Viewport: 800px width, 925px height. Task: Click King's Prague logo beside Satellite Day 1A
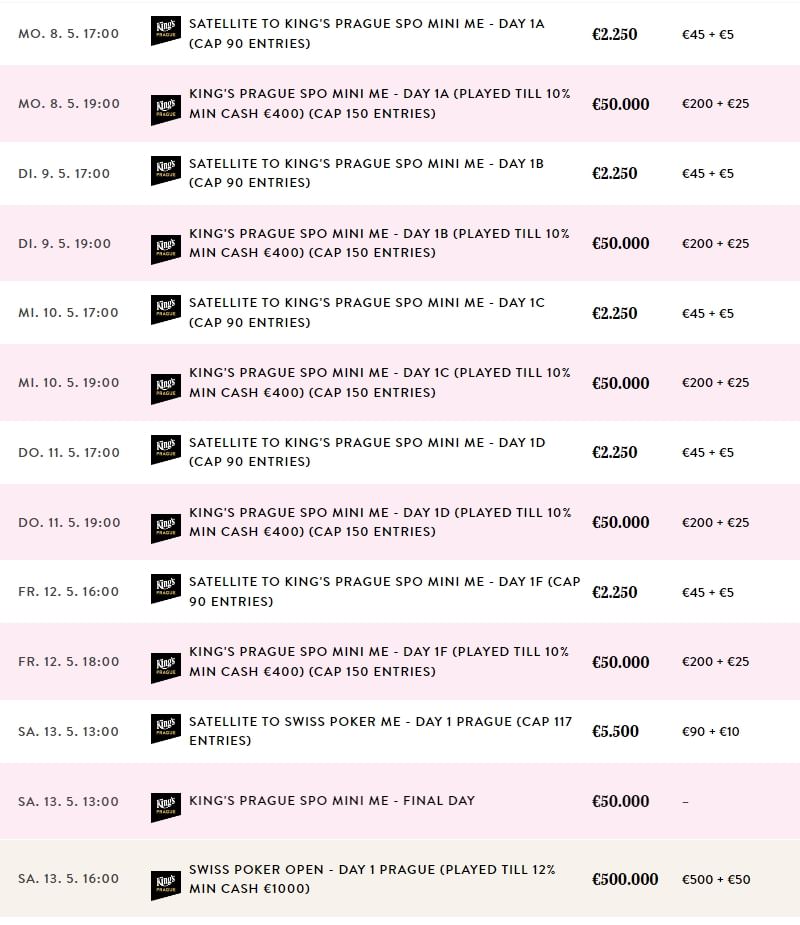[166, 32]
